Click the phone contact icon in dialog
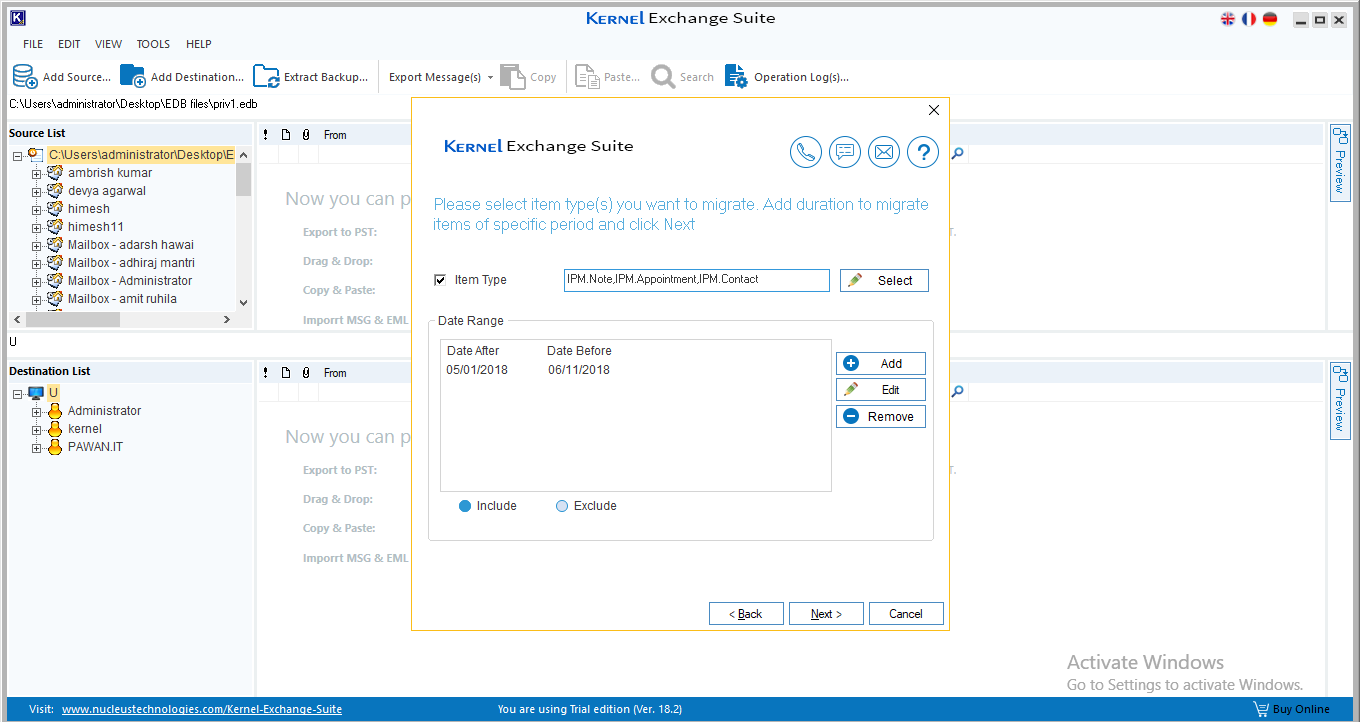Viewport: 1360px width, 722px height. click(806, 152)
